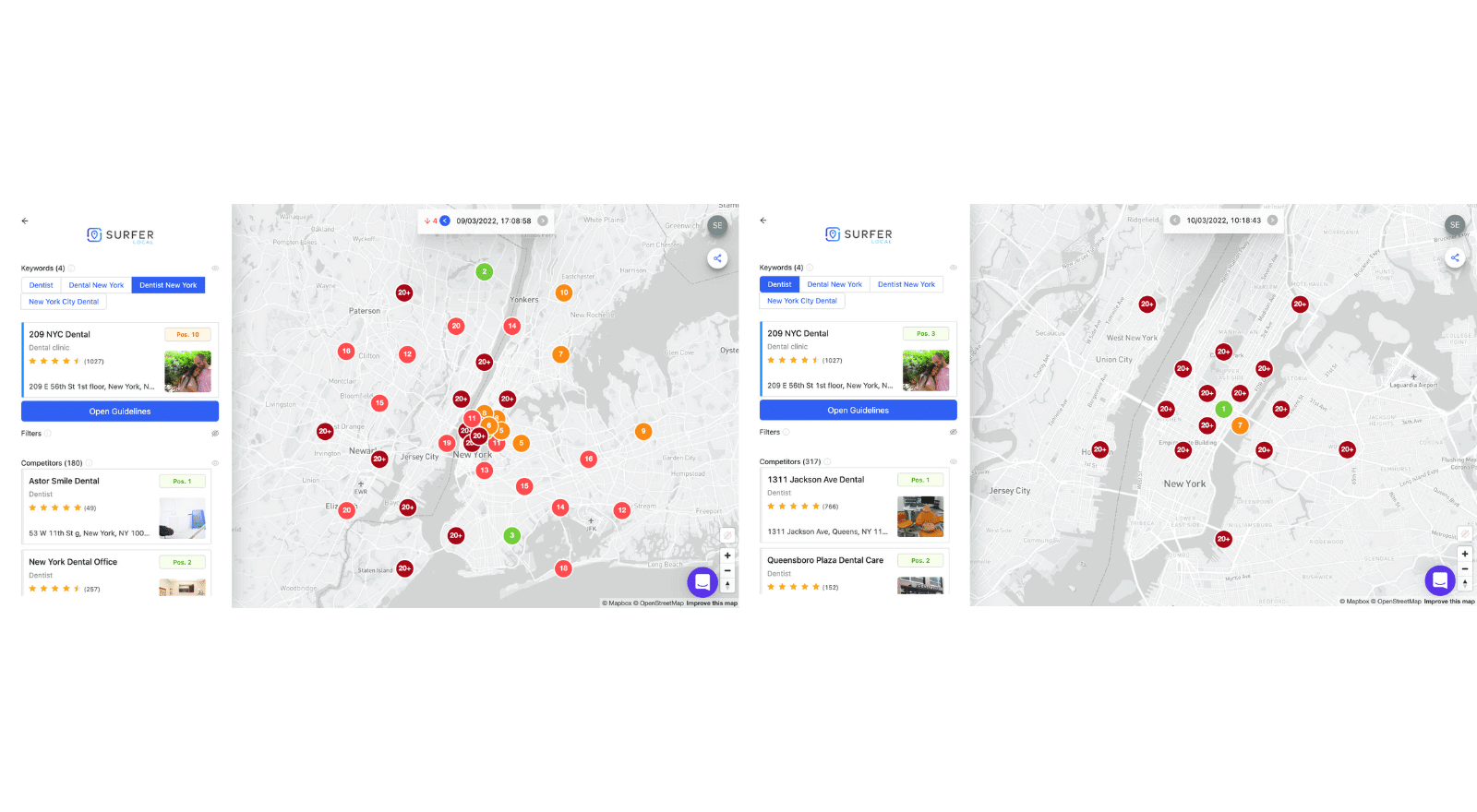Click the Pos. 3 badge on 209 NYC Dental
This screenshot has width=1477, height=812.
point(926,334)
